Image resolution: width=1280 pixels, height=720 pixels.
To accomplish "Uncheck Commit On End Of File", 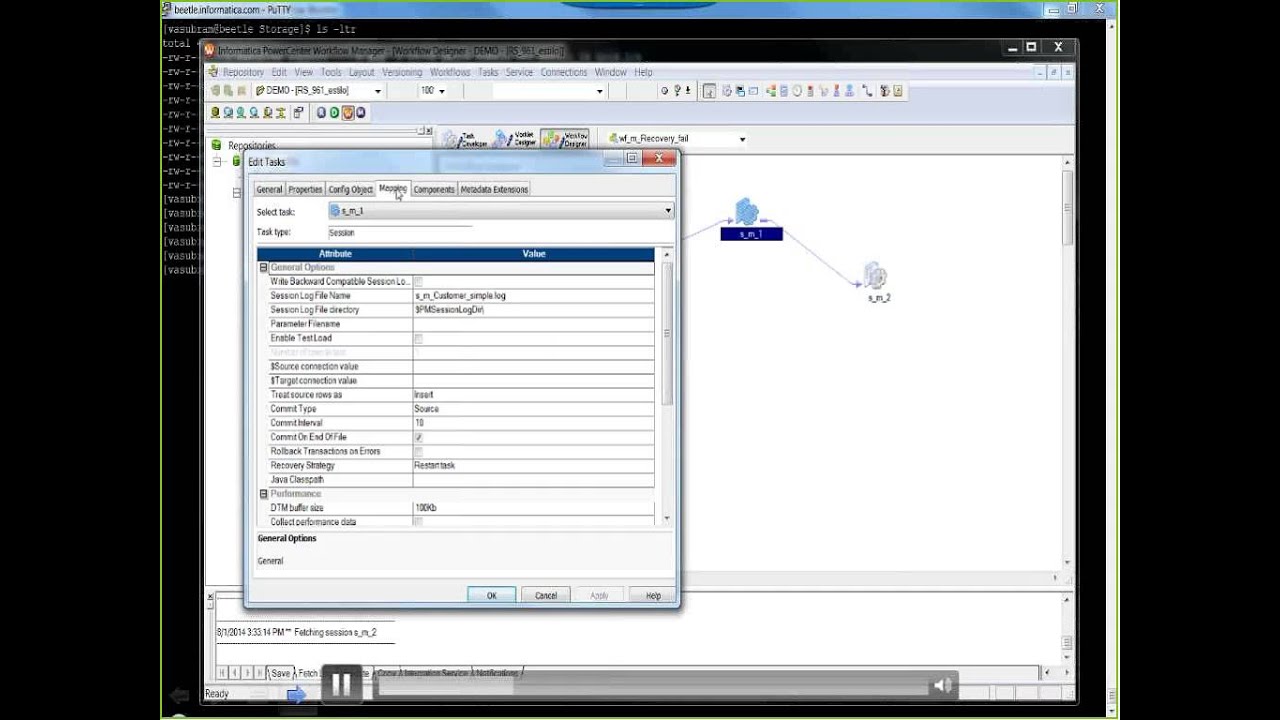I will [x=418, y=438].
